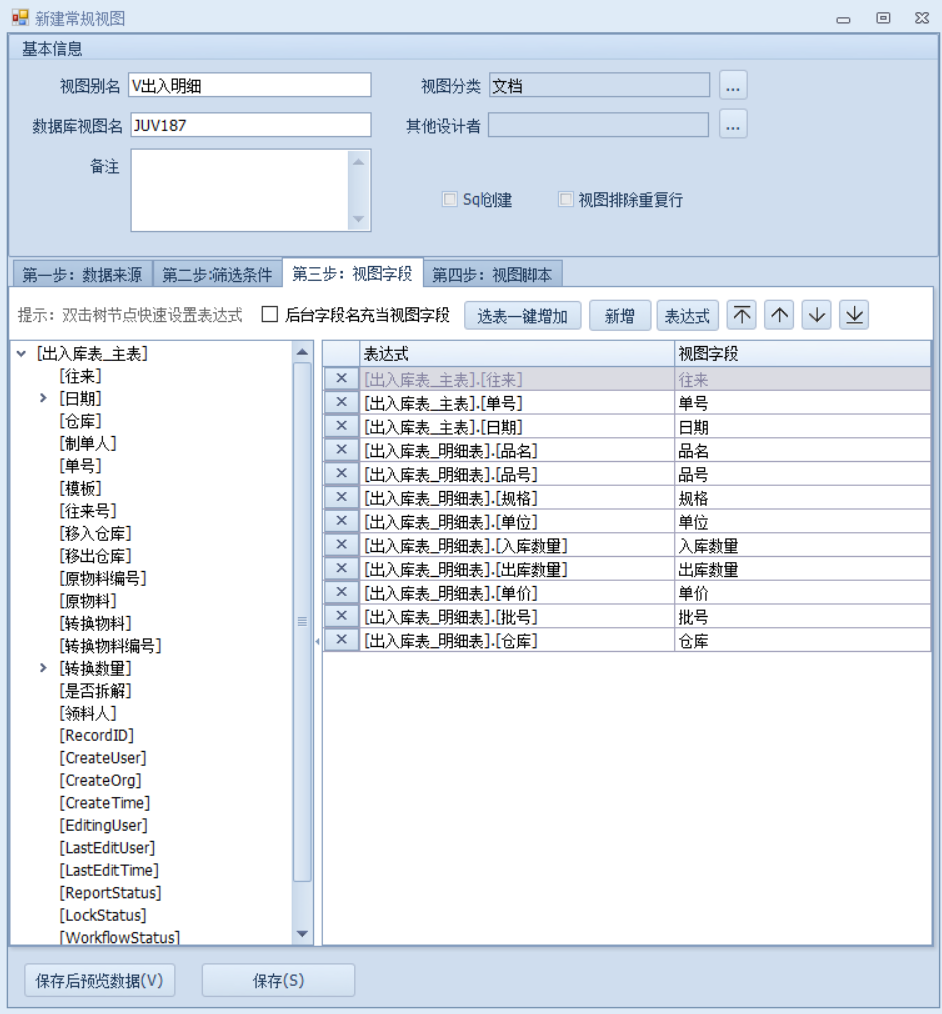Click the 视图别名 input field
The image size is (942, 1014).
coord(250,86)
